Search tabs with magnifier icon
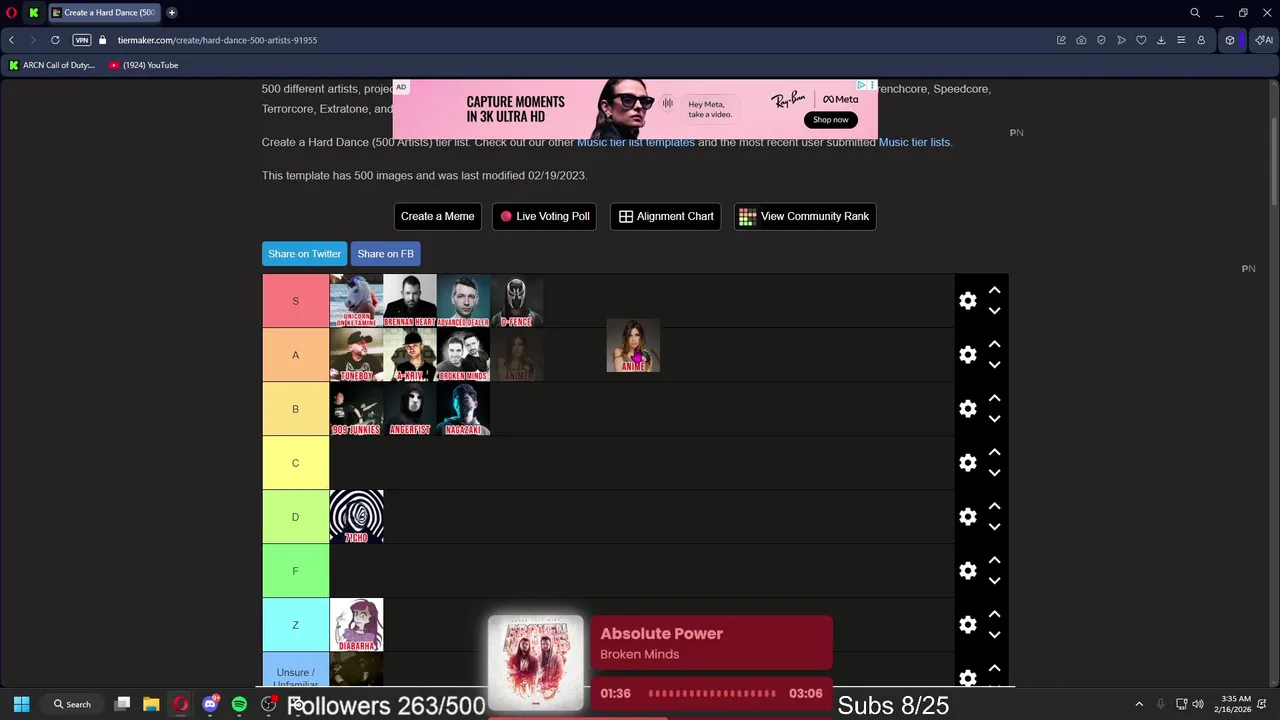 click(x=1194, y=13)
